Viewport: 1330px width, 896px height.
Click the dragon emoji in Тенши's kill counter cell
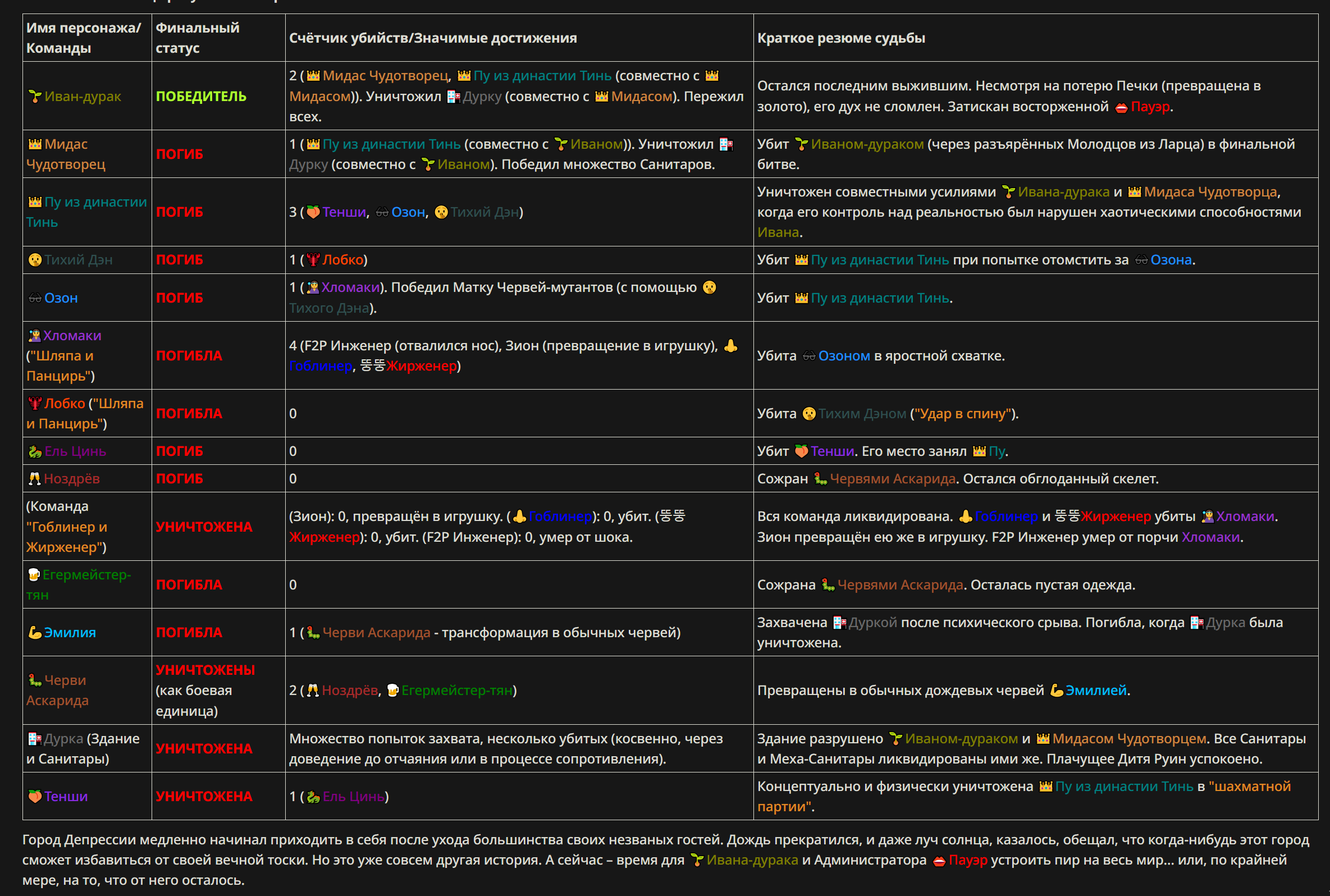pos(313,797)
